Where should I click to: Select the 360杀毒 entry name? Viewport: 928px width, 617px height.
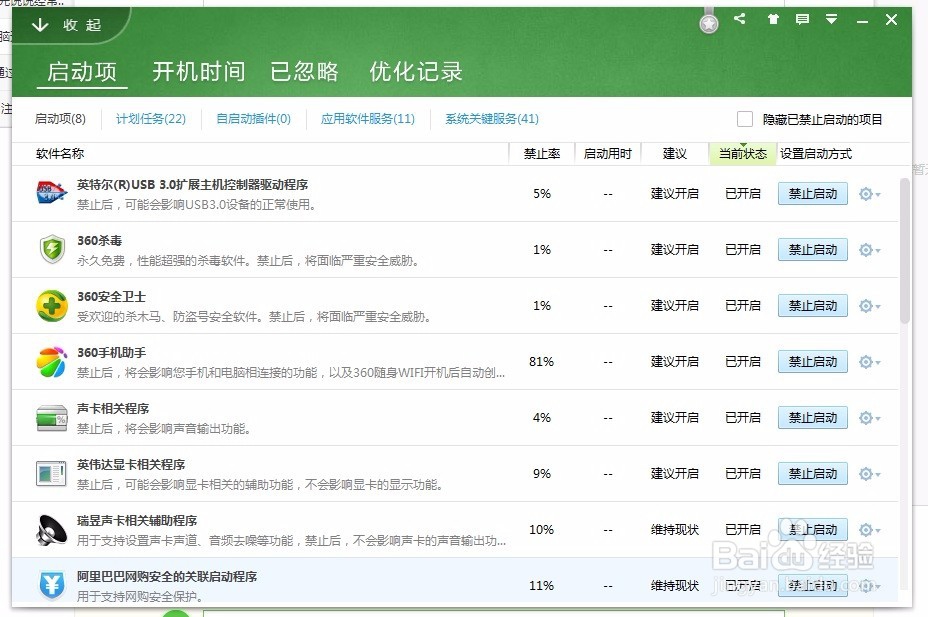tap(99, 241)
